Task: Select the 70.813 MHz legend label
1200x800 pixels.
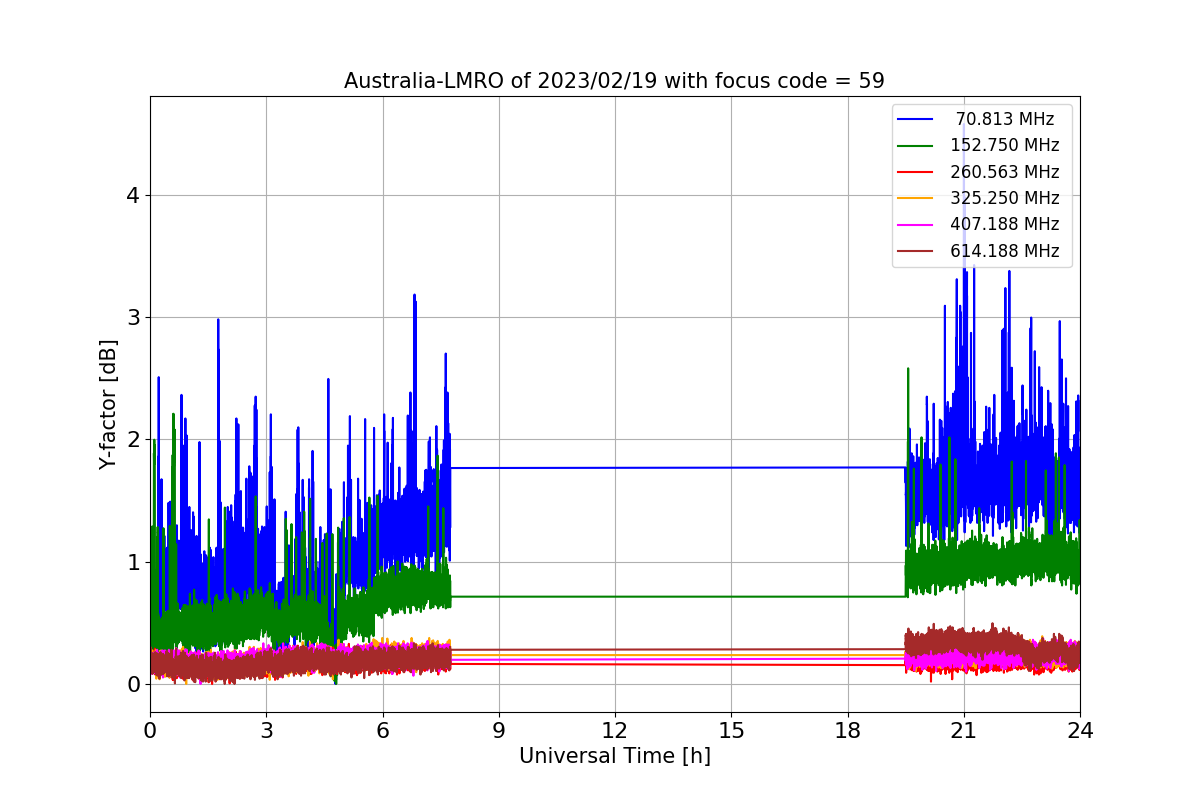Action: pyautogui.click(x=1005, y=119)
